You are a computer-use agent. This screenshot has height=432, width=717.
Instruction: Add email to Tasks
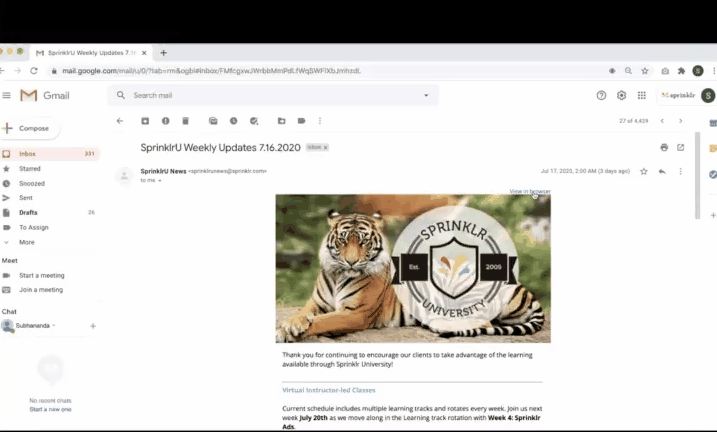254,121
